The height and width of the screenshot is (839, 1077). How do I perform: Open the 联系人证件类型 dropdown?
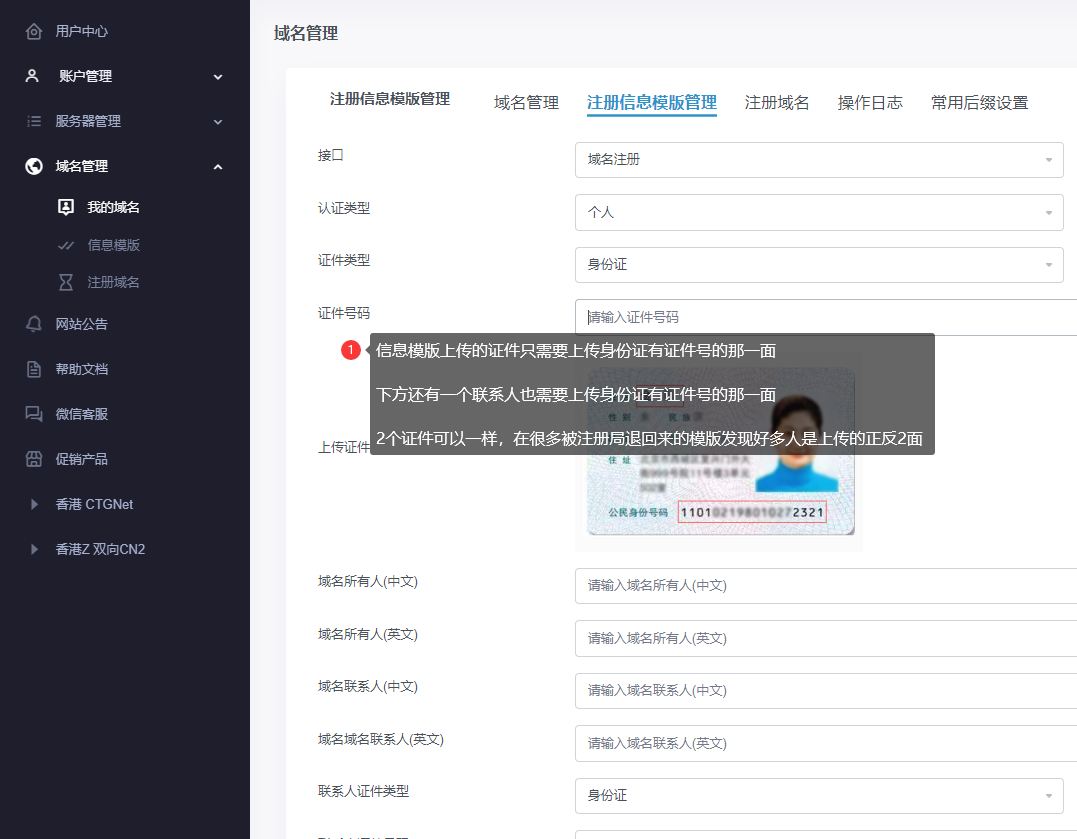click(x=819, y=796)
